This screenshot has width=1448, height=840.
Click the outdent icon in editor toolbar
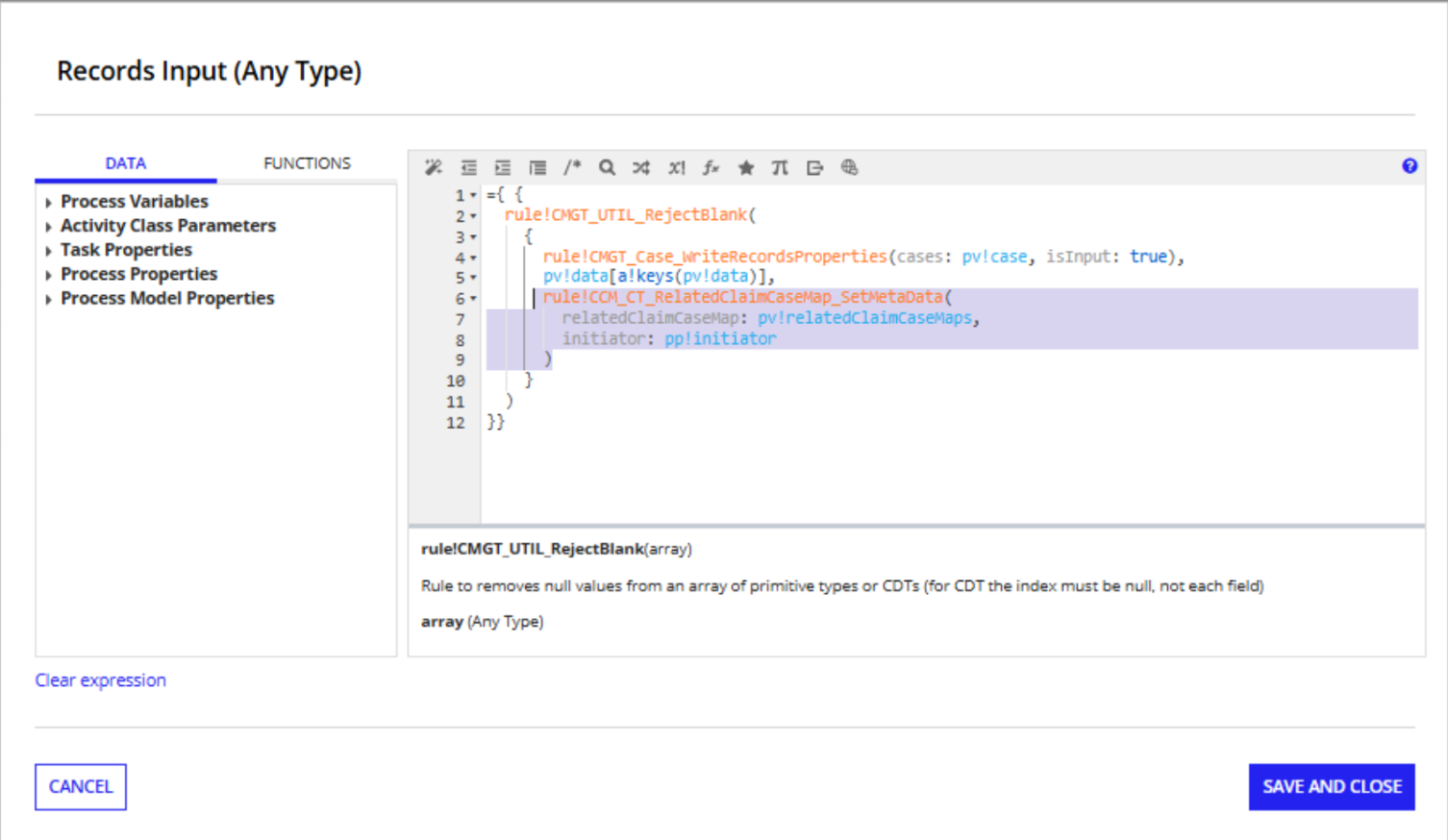(x=468, y=167)
